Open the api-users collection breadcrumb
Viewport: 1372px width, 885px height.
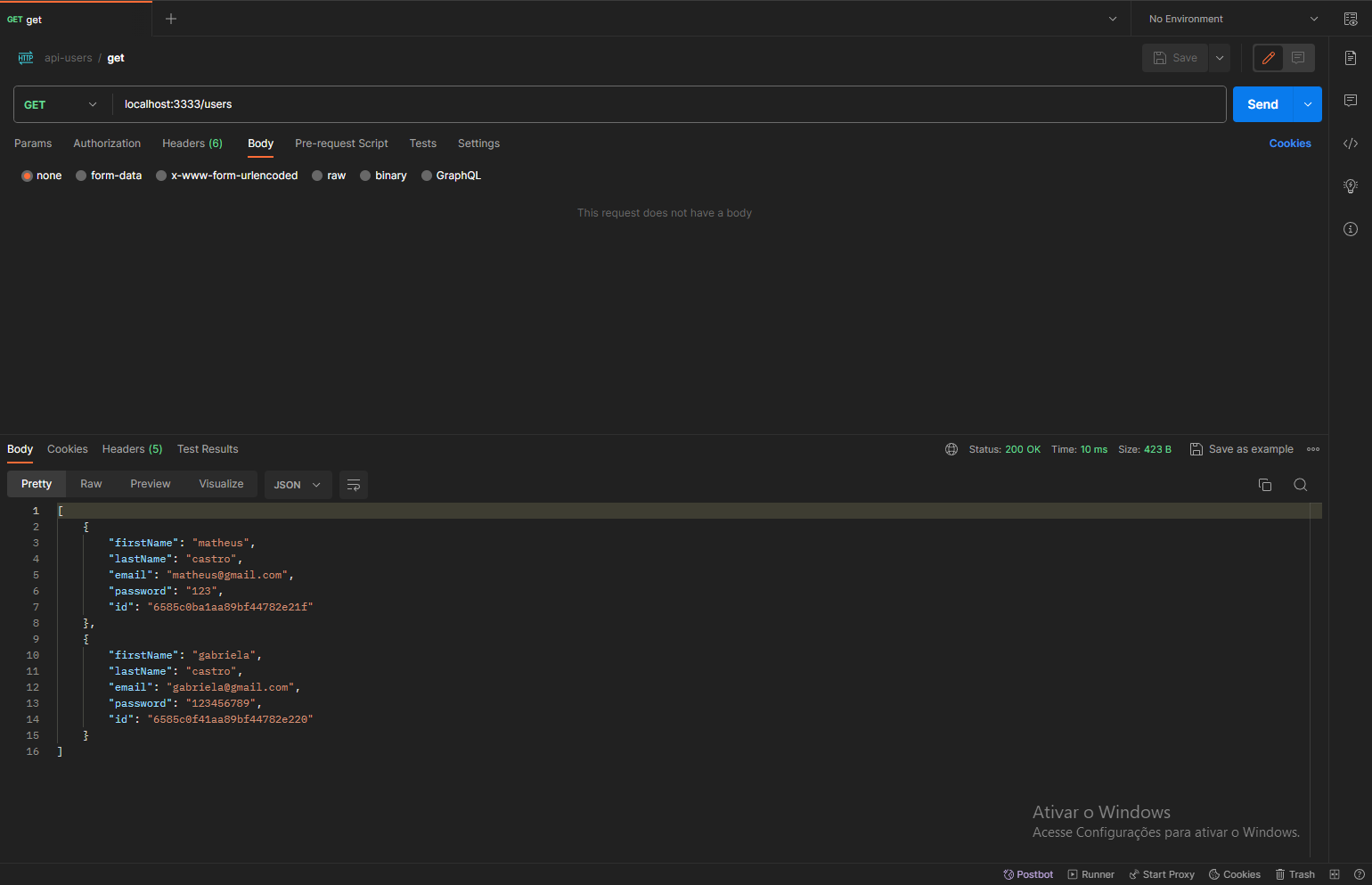pos(69,58)
